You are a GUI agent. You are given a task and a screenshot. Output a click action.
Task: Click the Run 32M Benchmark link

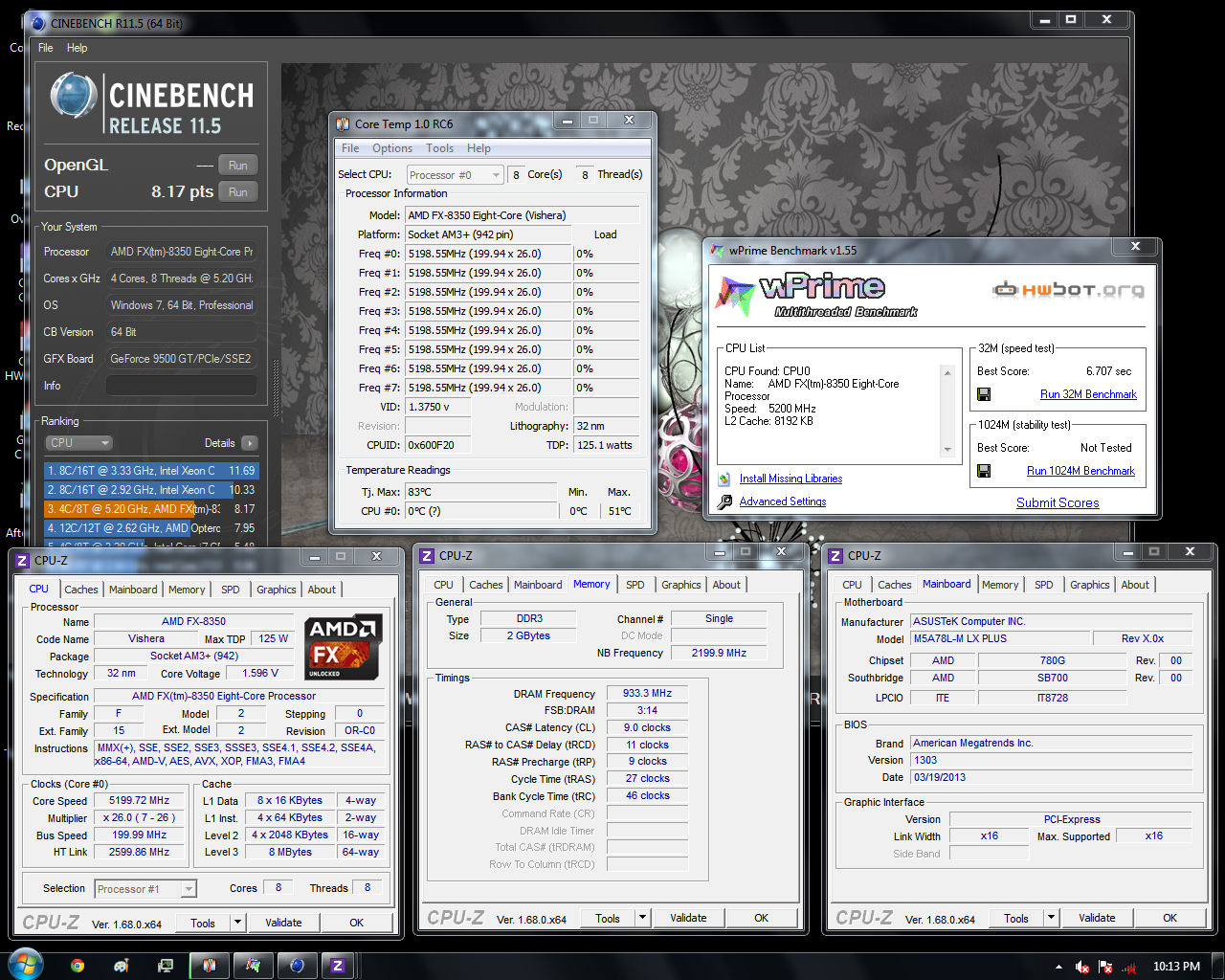[1089, 394]
